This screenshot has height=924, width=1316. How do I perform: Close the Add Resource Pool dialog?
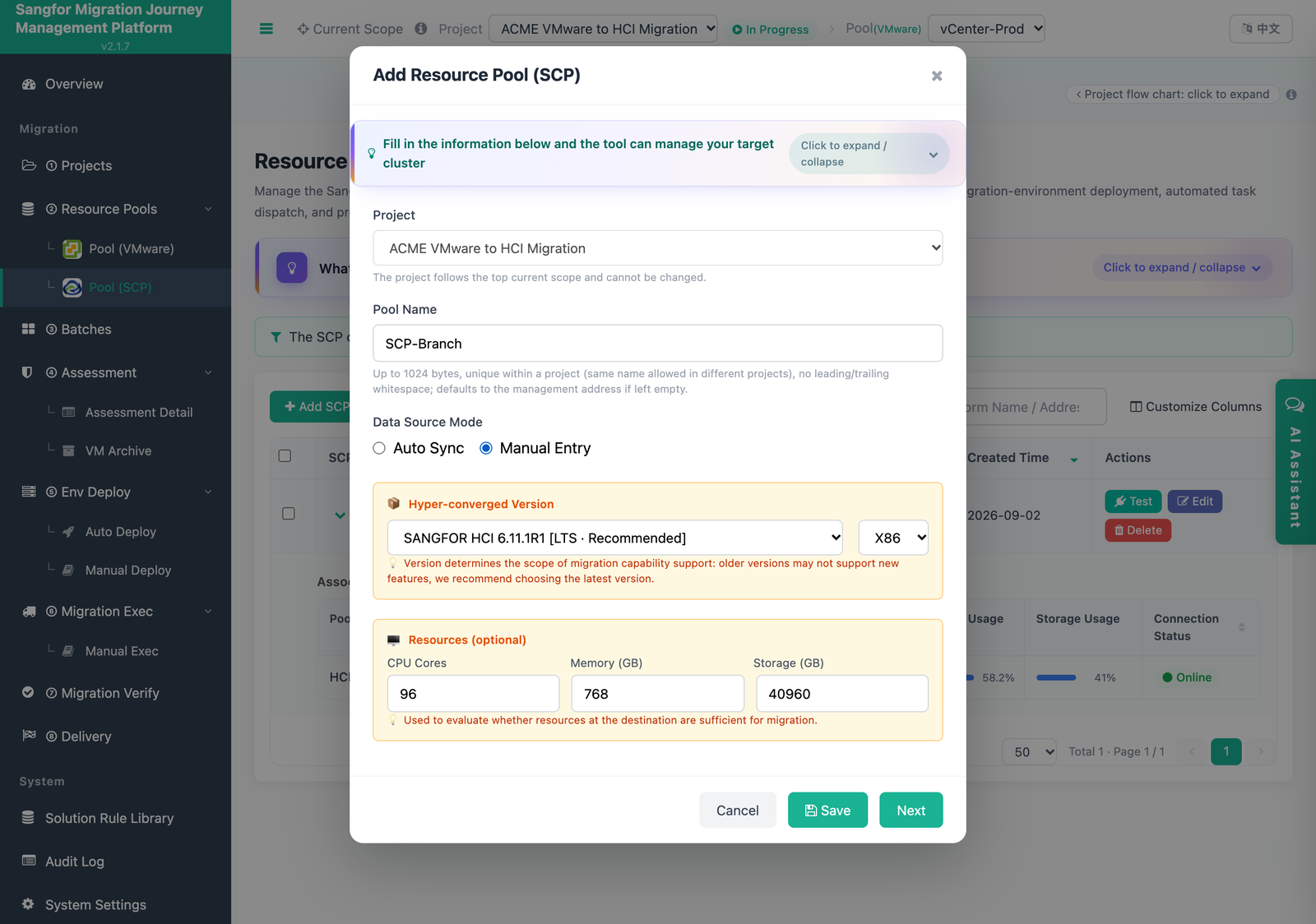pos(937,76)
